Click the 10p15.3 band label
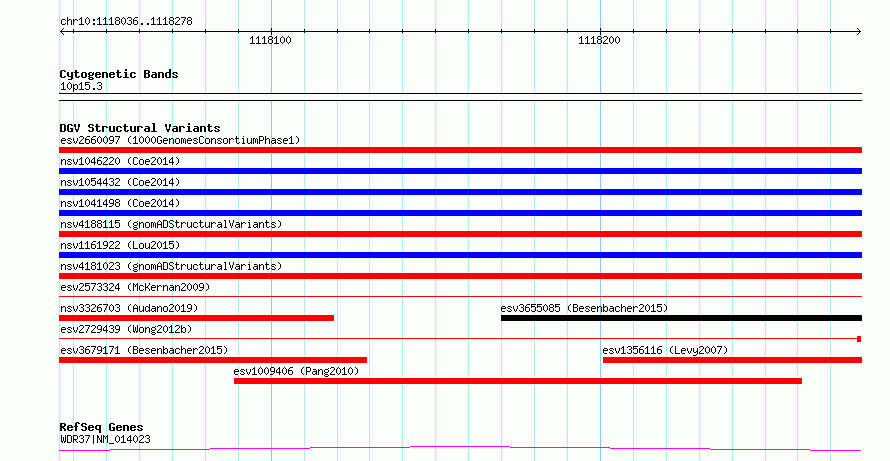The width and height of the screenshot is (890, 461). click(81, 87)
